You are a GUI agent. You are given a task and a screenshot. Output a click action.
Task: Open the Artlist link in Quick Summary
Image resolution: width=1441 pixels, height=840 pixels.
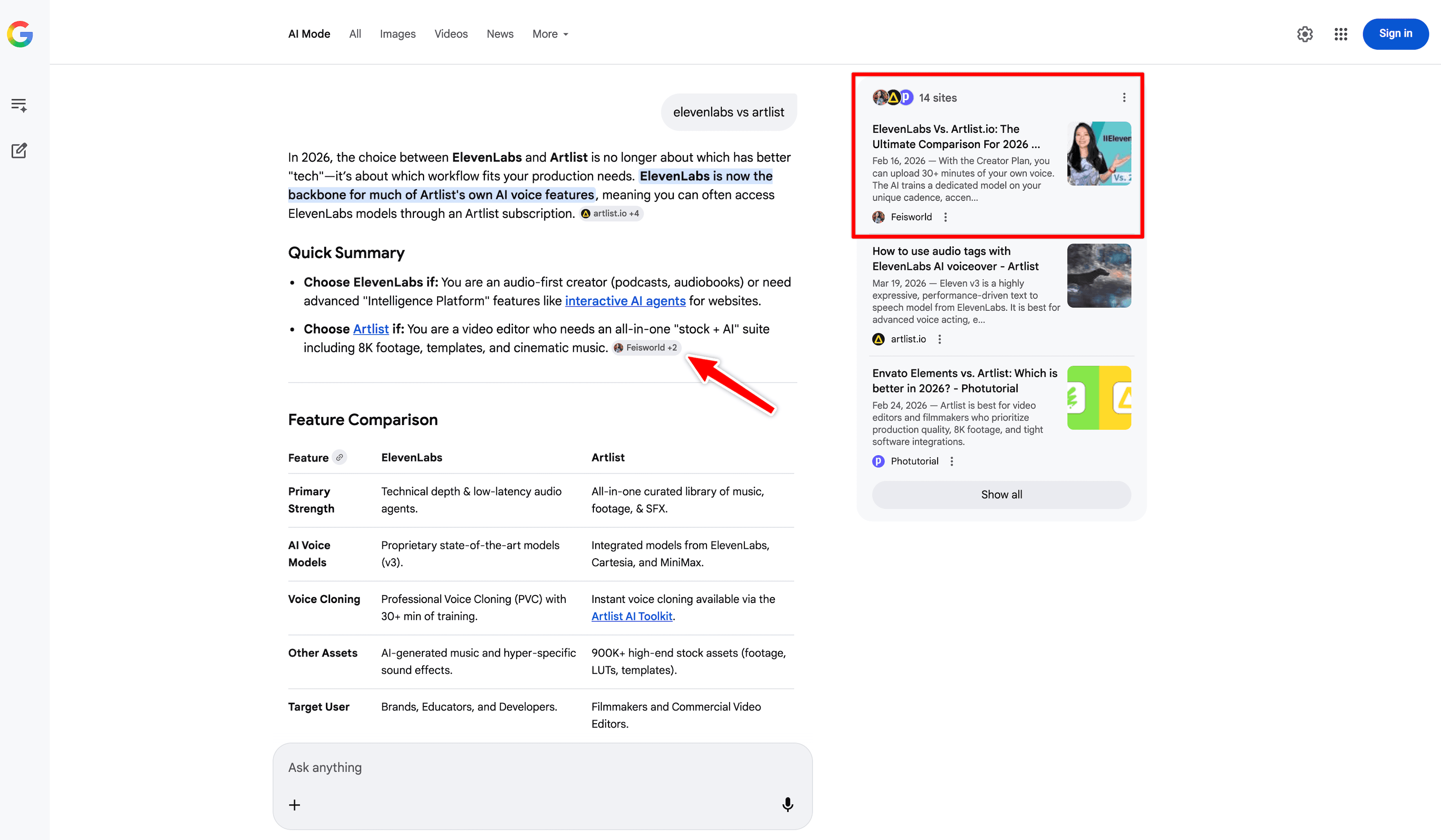pos(370,329)
